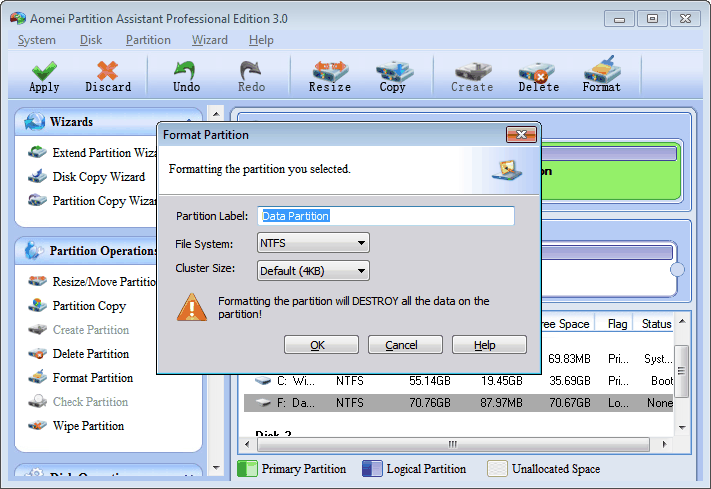The width and height of the screenshot is (711, 489).
Task: Open the Disk menu
Action: click(91, 40)
